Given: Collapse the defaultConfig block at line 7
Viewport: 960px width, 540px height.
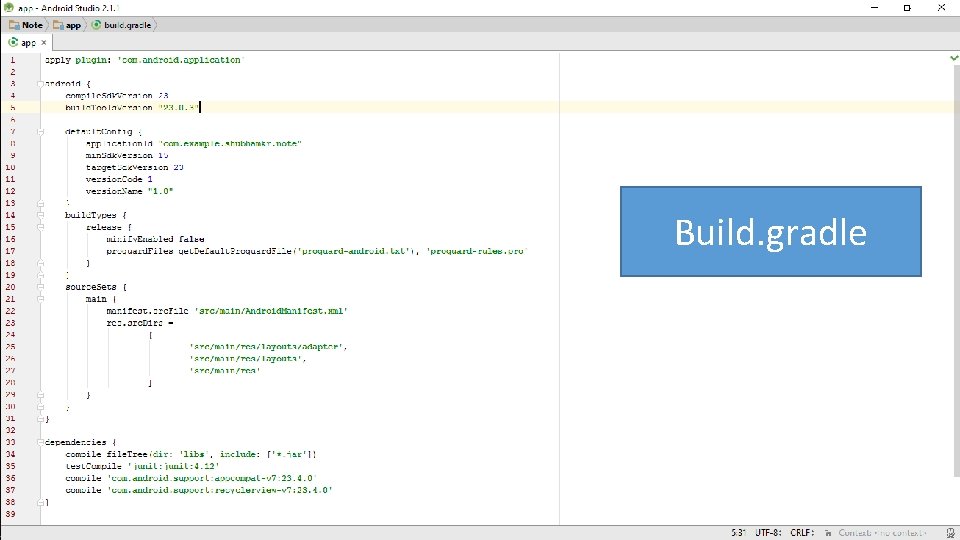Looking at the screenshot, I should tap(40, 132).
